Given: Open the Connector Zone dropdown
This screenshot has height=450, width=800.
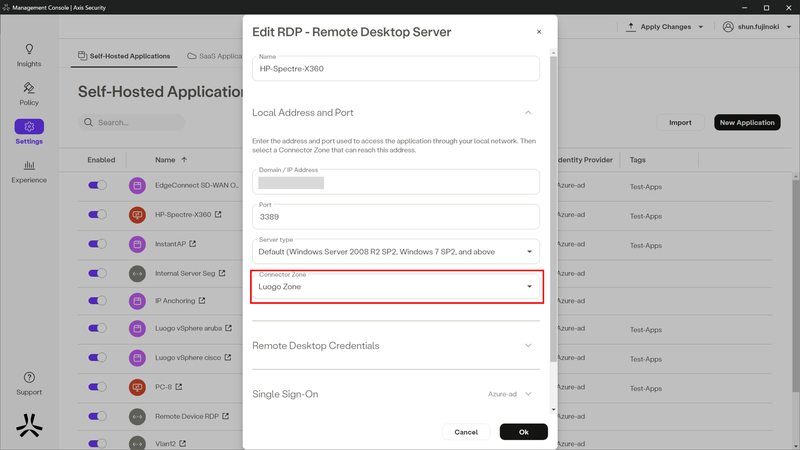Looking at the screenshot, I should tap(396, 286).
